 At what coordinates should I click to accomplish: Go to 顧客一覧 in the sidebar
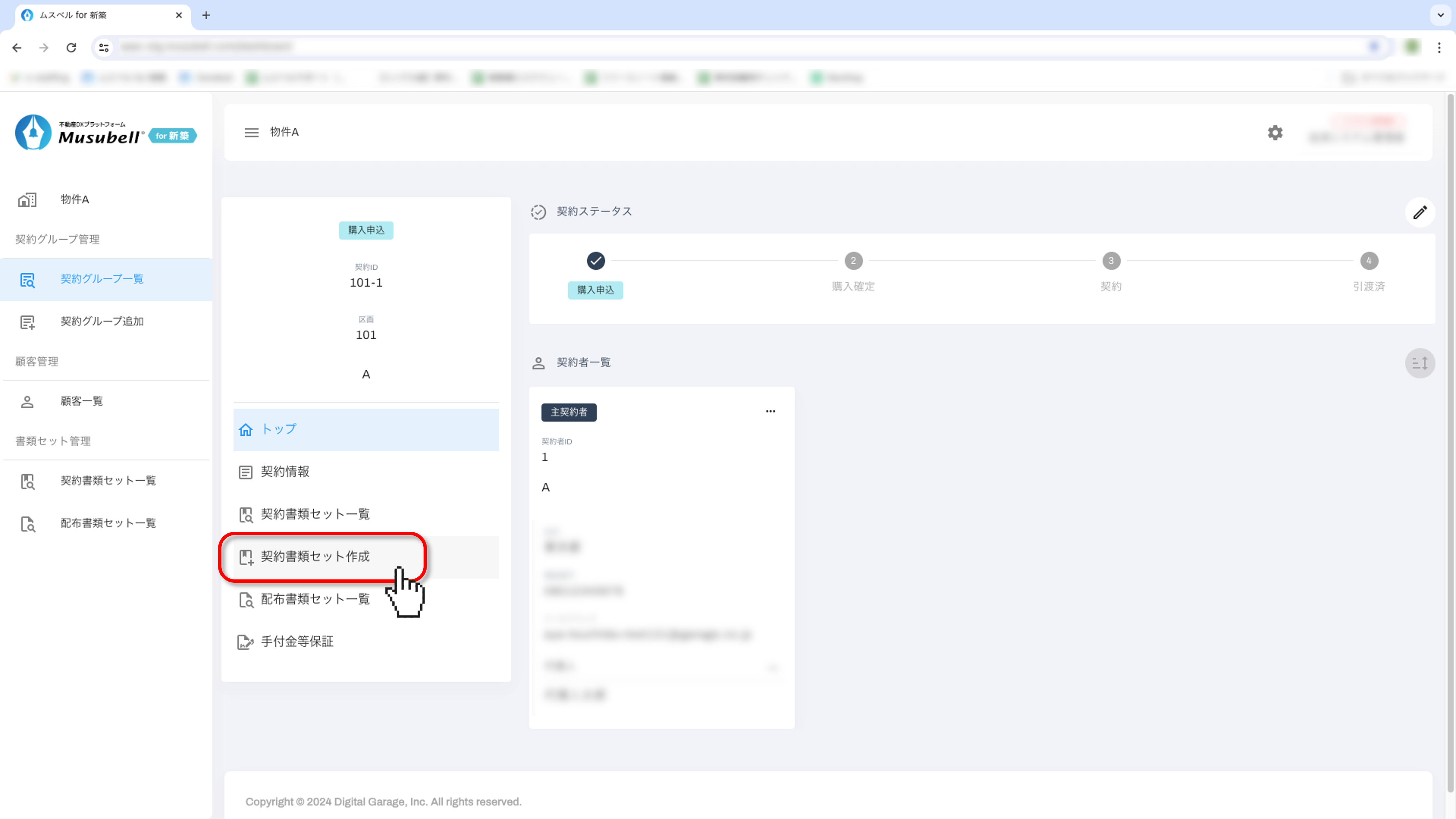81,401
